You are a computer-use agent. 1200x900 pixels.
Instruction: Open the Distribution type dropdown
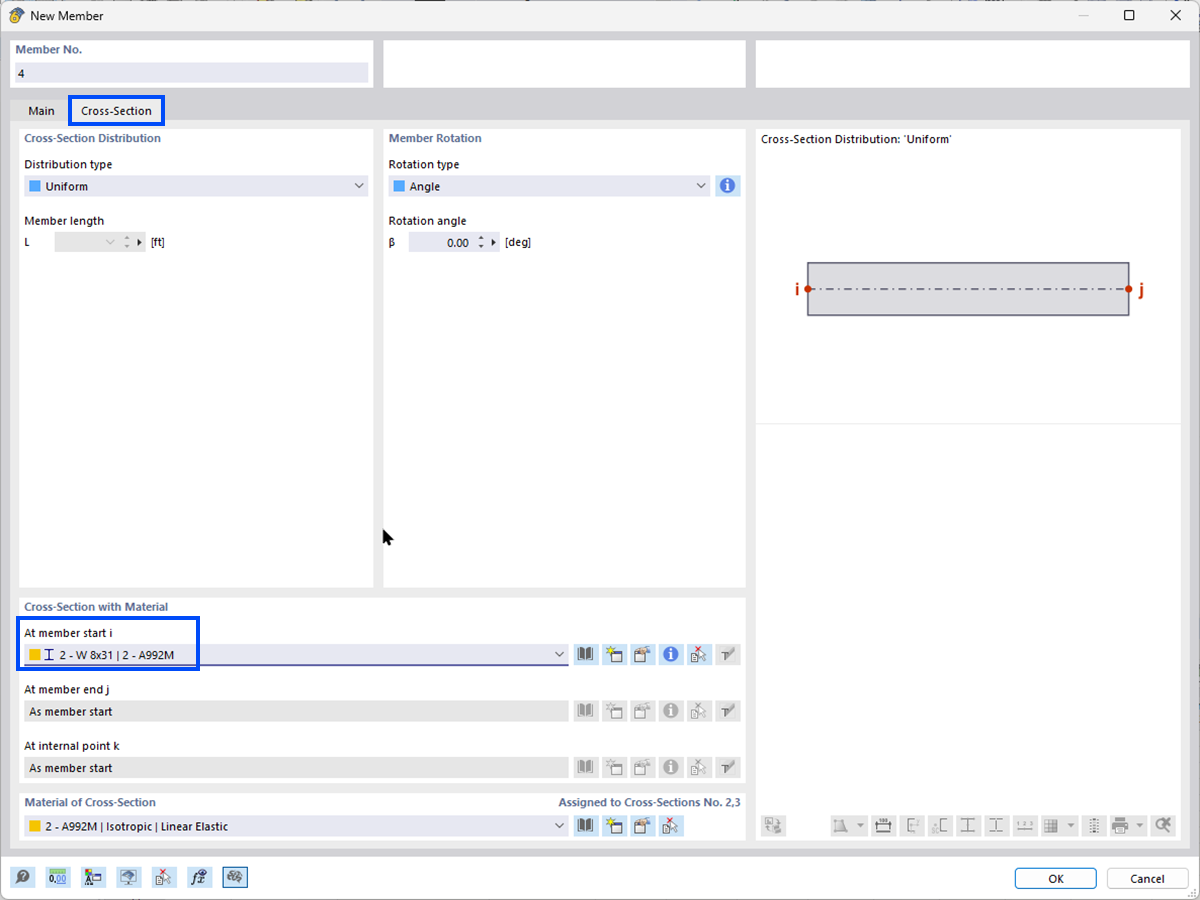pyautogui.click(x=358, y=186)
